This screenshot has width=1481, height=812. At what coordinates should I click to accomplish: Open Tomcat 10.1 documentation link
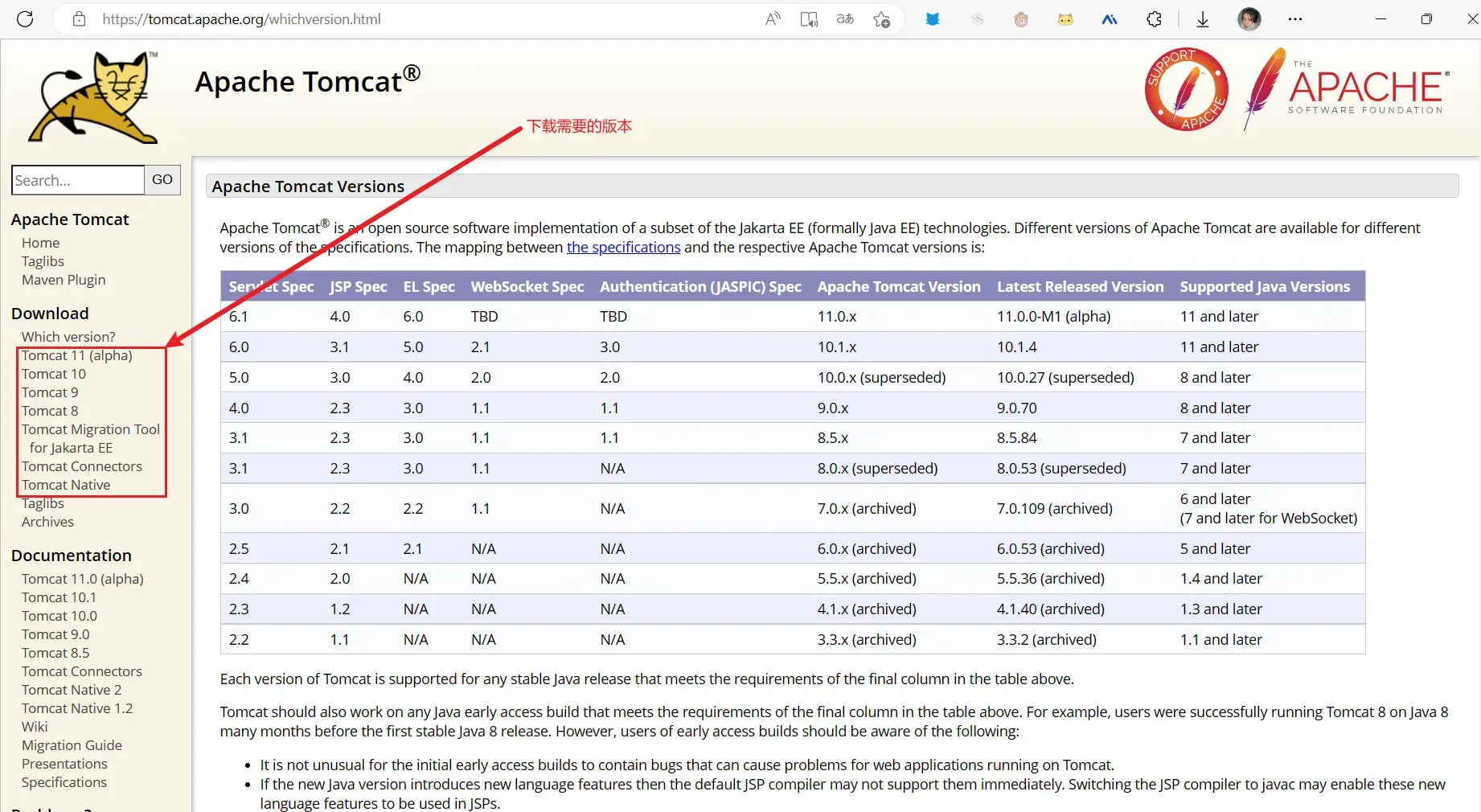pos(59,597)
